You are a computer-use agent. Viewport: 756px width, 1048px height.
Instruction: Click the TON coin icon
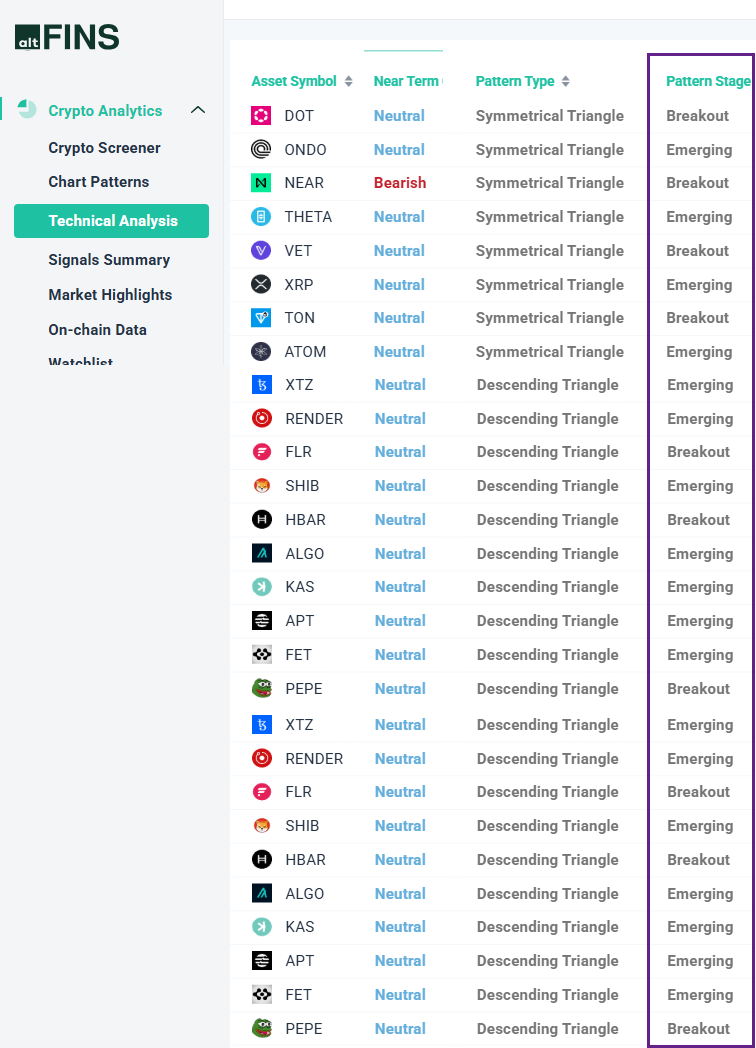[x=261, y=317]
